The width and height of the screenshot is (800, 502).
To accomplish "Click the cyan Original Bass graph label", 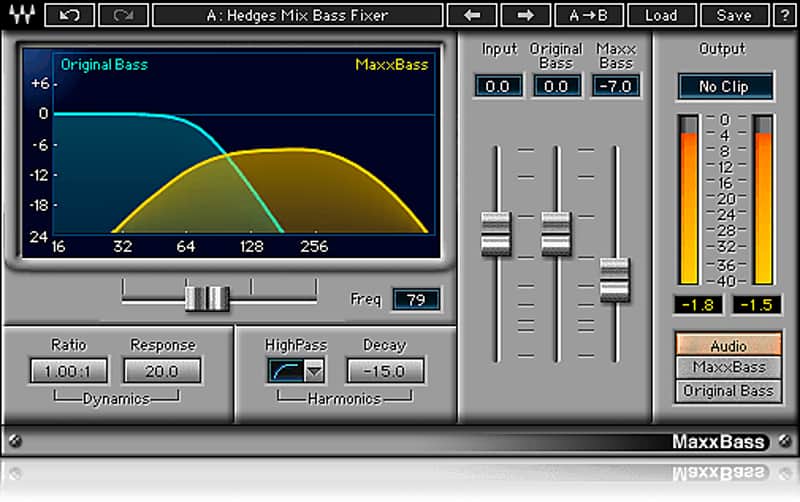I will pyautogui.click(x=104, y=64).
